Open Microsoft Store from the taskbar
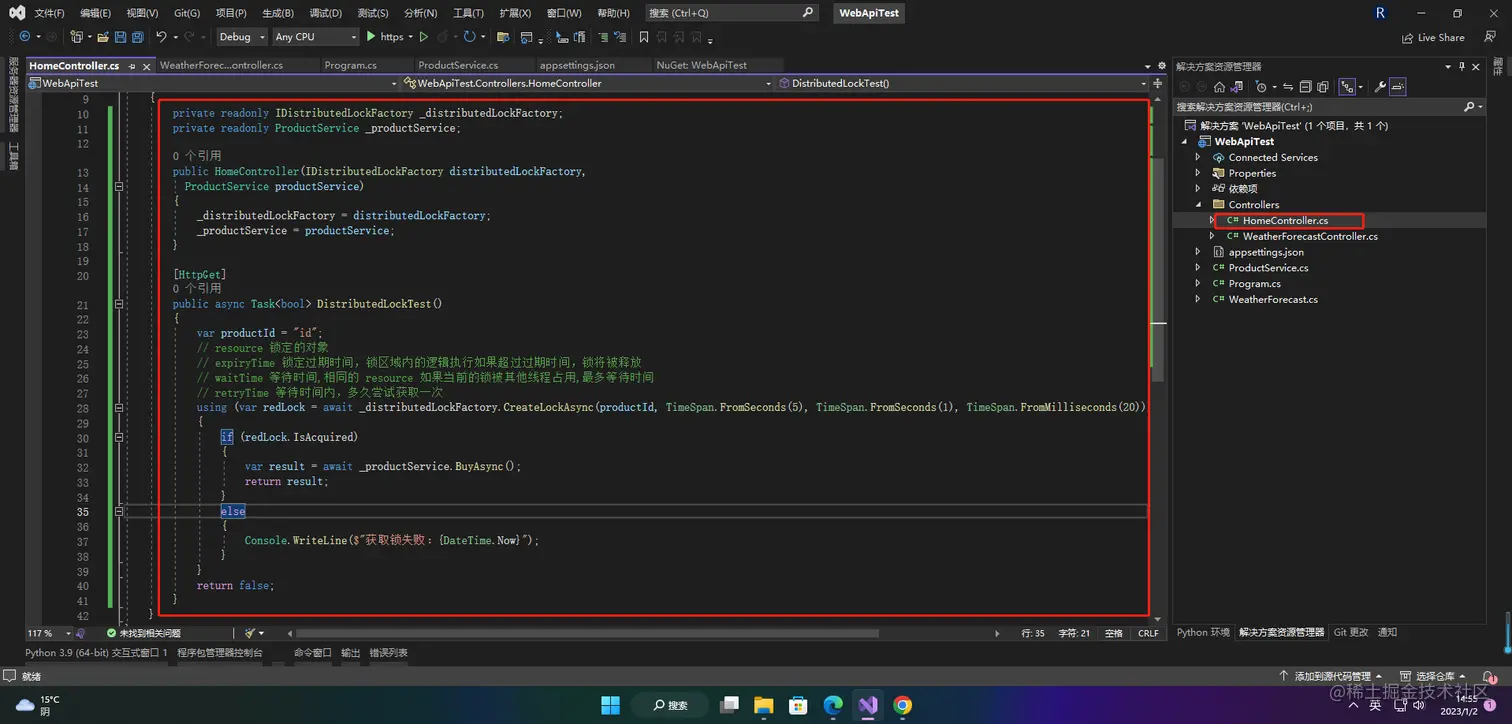Screen dimensions: 1512x724 pos(798,705)
